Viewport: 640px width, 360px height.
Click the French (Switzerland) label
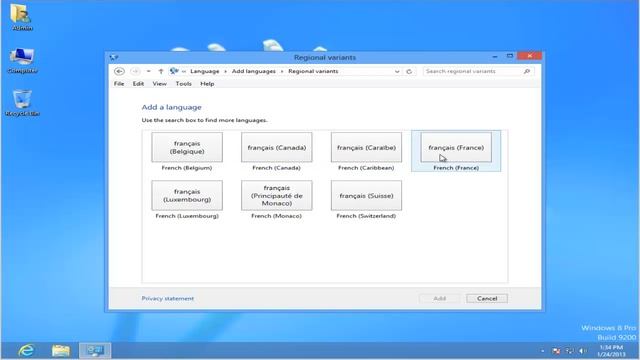pyautogui.click(x=366, y=216)
